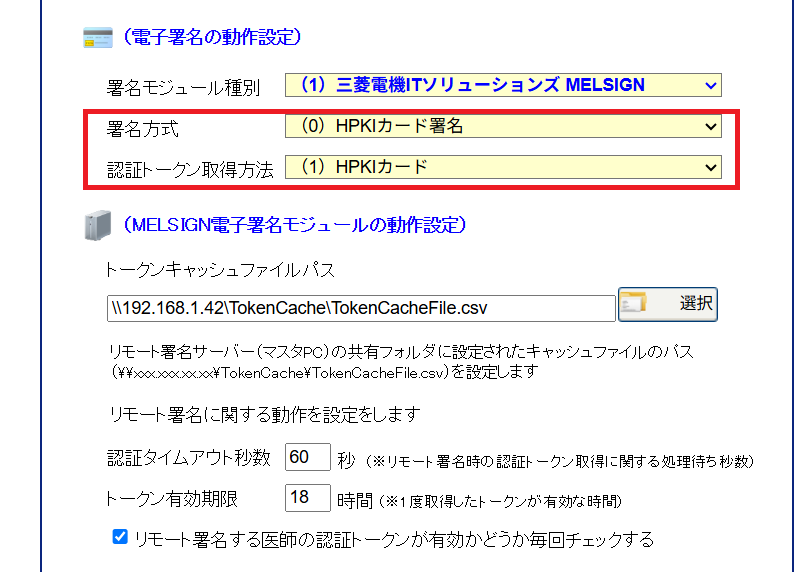Click the server icon beside MELSIGN電子署名モジュール
The image size is (803, 572).
coord(98,225)
